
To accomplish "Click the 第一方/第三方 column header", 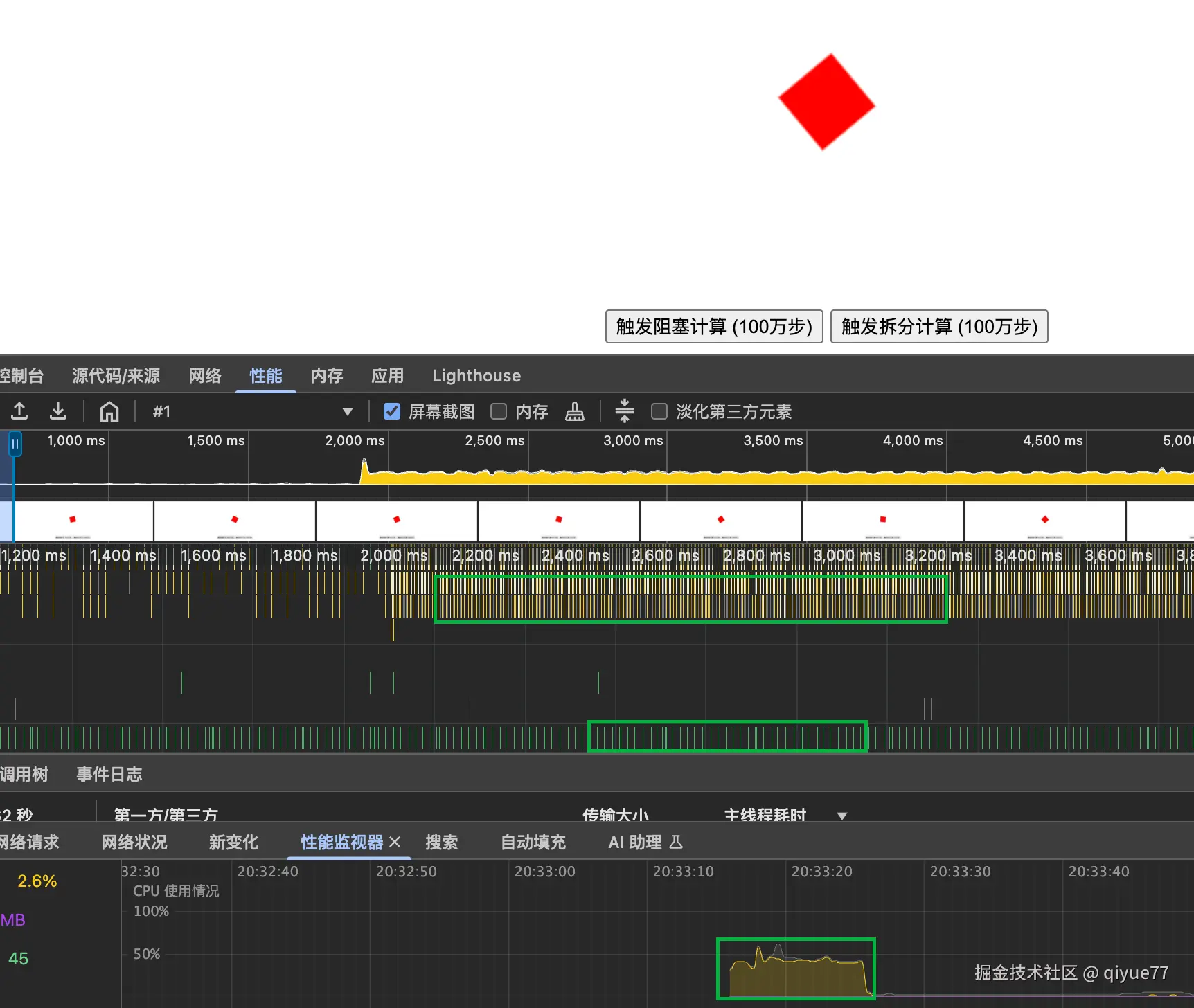I will (166, 815).
